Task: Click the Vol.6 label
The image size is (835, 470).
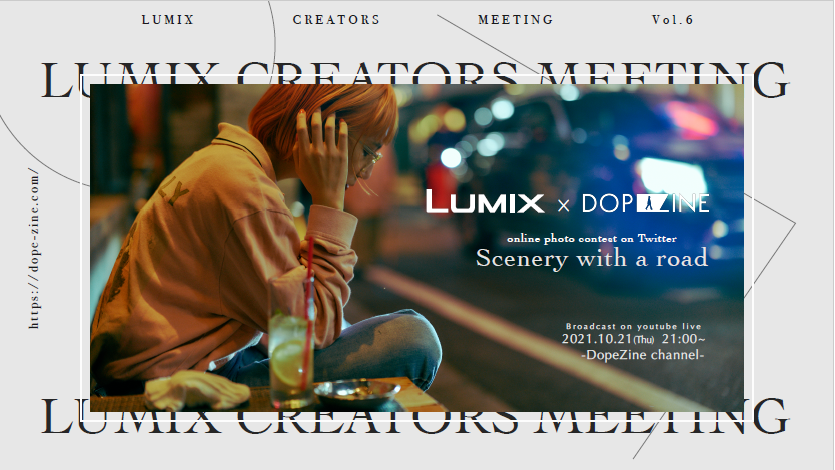Action: 673,20
